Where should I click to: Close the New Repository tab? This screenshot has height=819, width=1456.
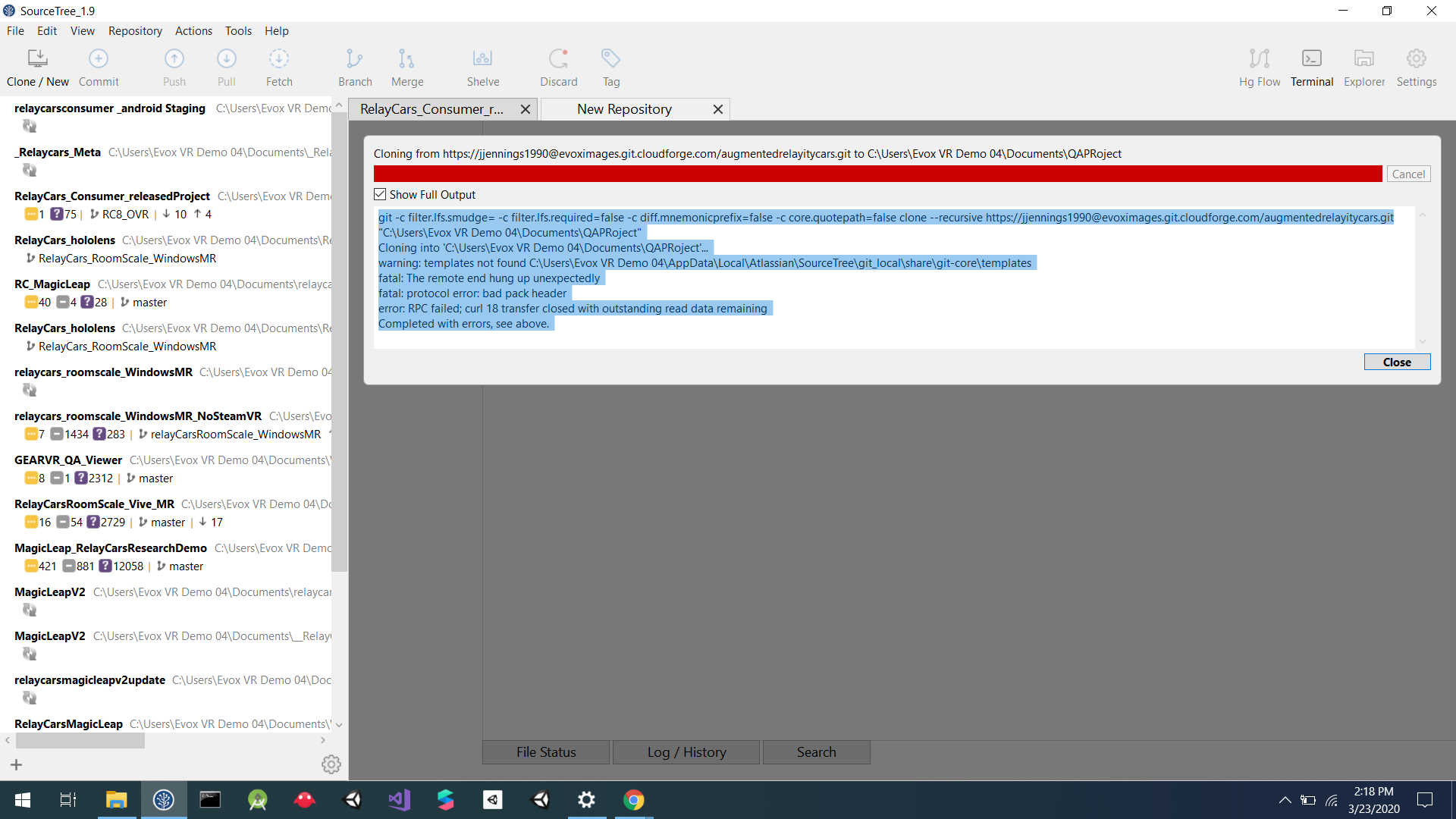point(717,109)
